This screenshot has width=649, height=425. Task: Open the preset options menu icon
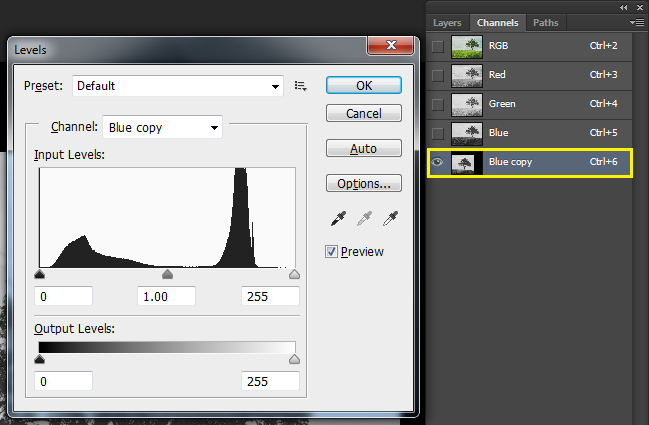[x=300, y=87]
